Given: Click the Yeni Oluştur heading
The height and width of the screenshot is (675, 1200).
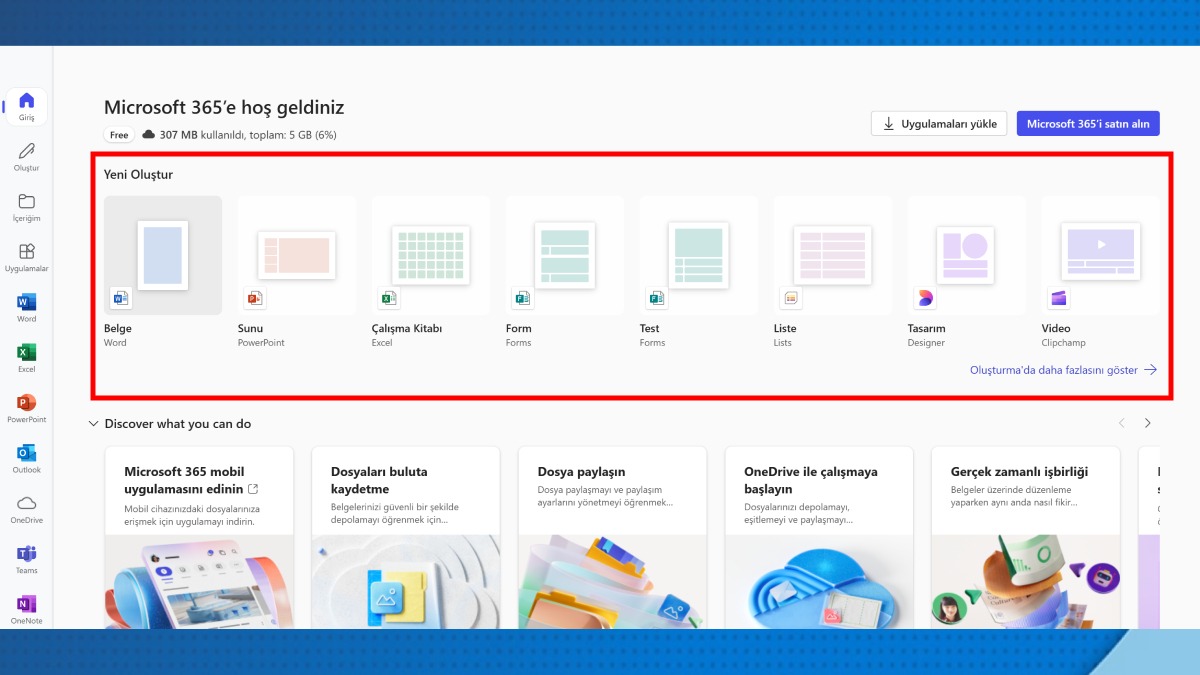Looking at the screenshot, I should point(138,175).
